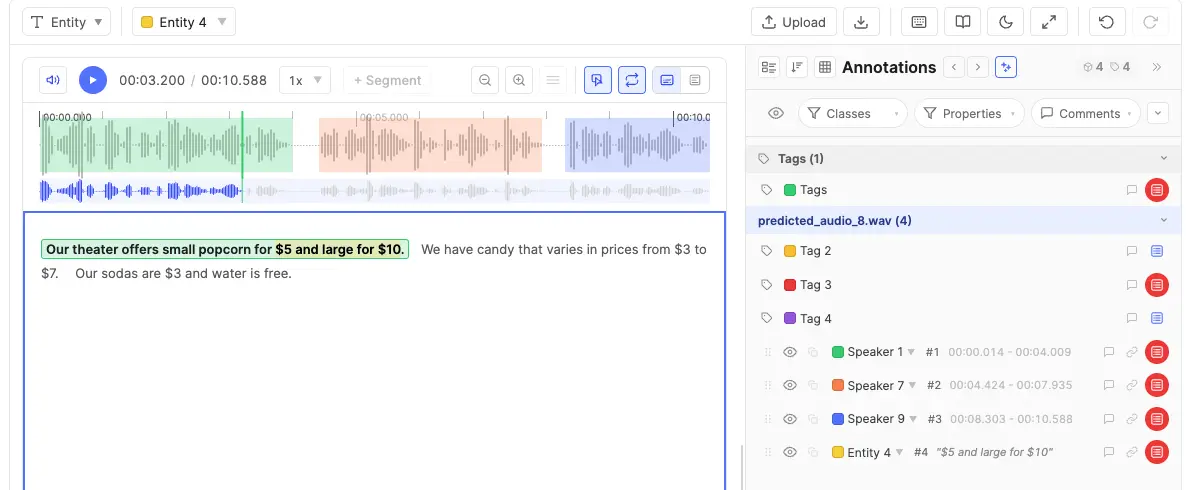Screen dimensions: 1186x490
Task: Click the Upload button
Action: coord(793,22)
